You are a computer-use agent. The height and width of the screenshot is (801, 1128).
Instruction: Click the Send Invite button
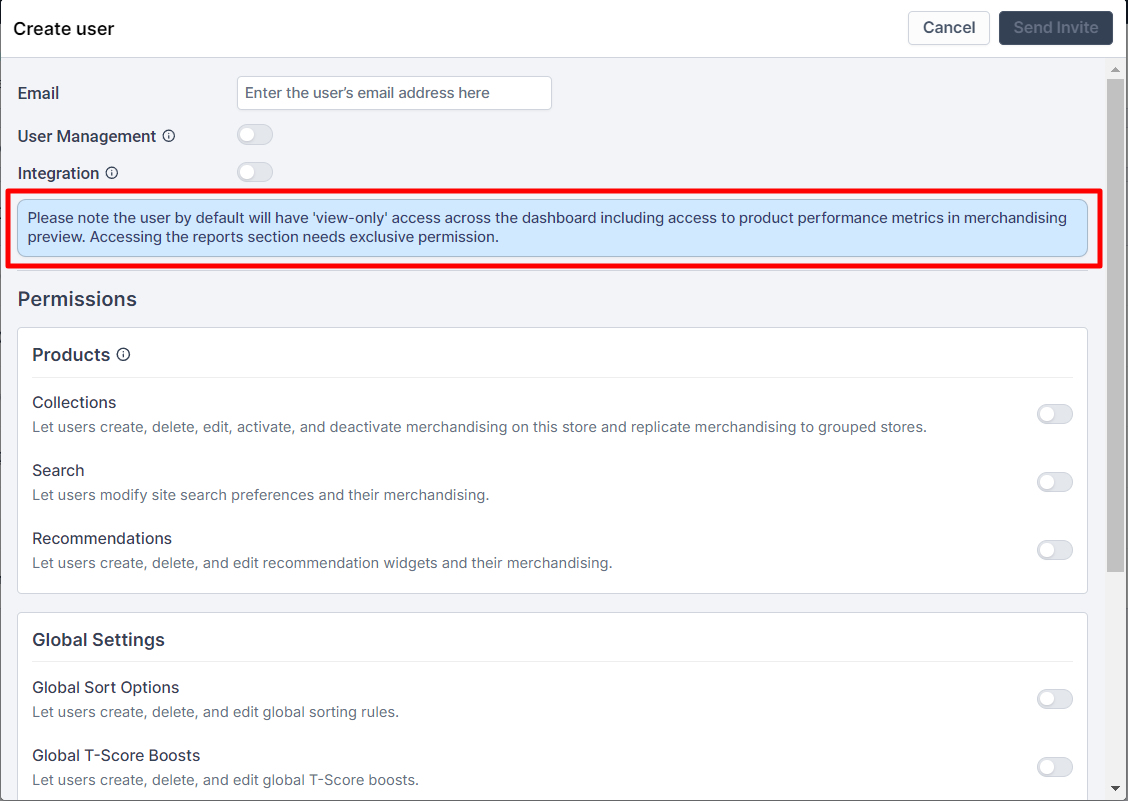[1055, 27]
